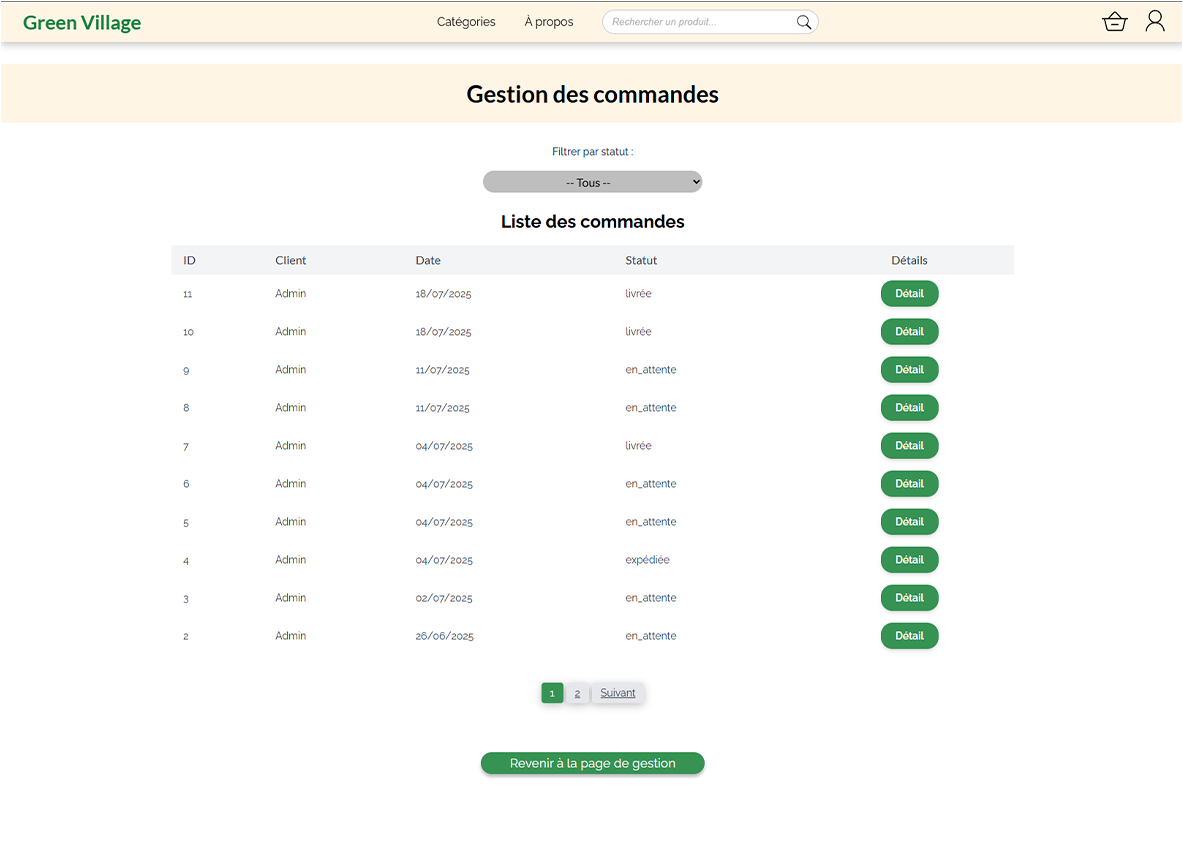This screenshot has height=856, width=1183.
Task: View Détail for order 8
Action: pyautogui.click(x=909, y=407)
